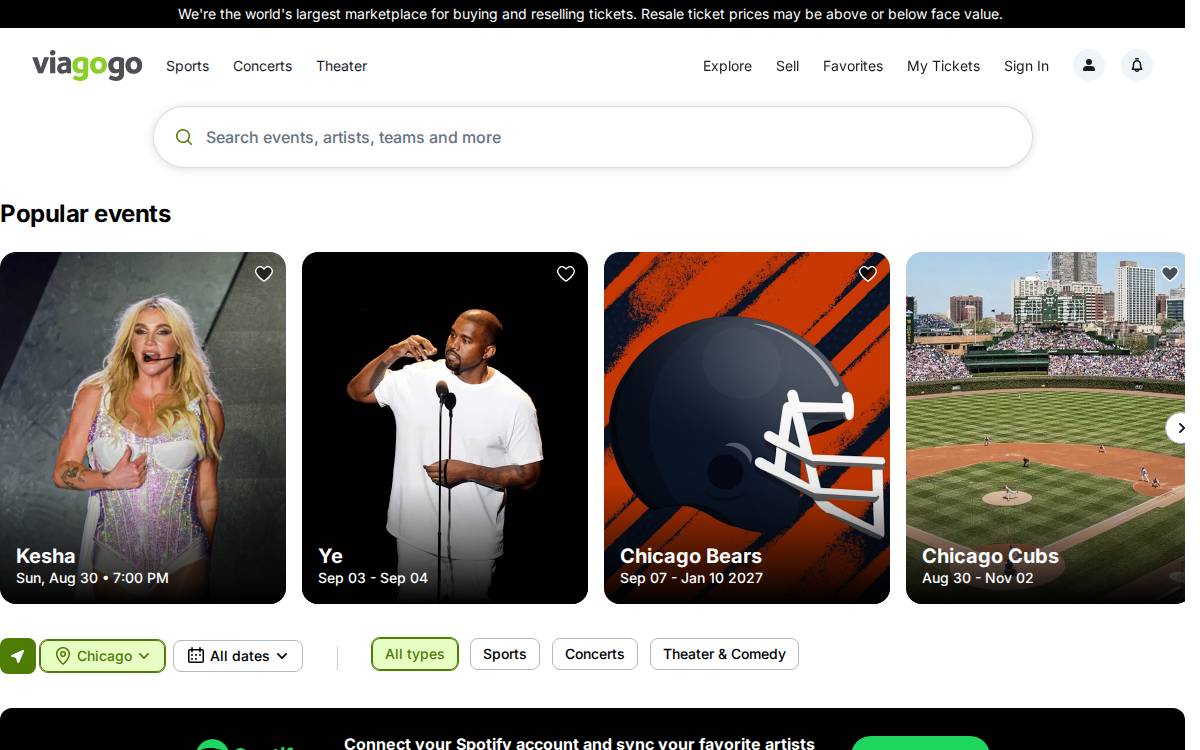Open the Theater nav menu
The width and height of the screenshot is (1200, 750).
[342, 66]
